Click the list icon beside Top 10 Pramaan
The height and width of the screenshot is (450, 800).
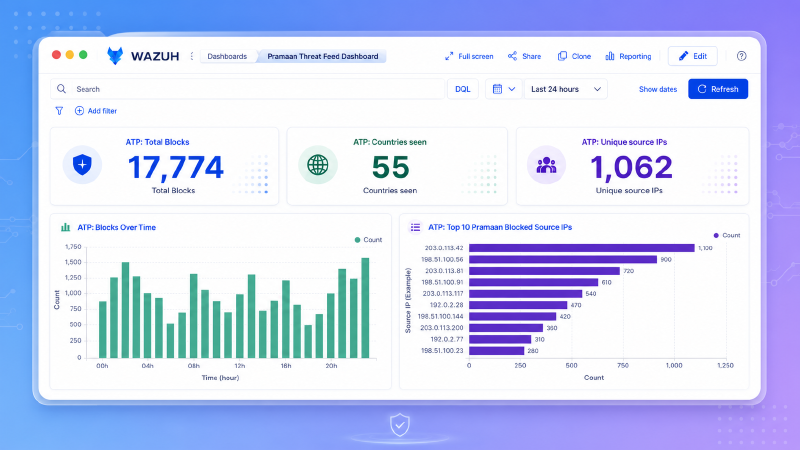coord(415,227)
